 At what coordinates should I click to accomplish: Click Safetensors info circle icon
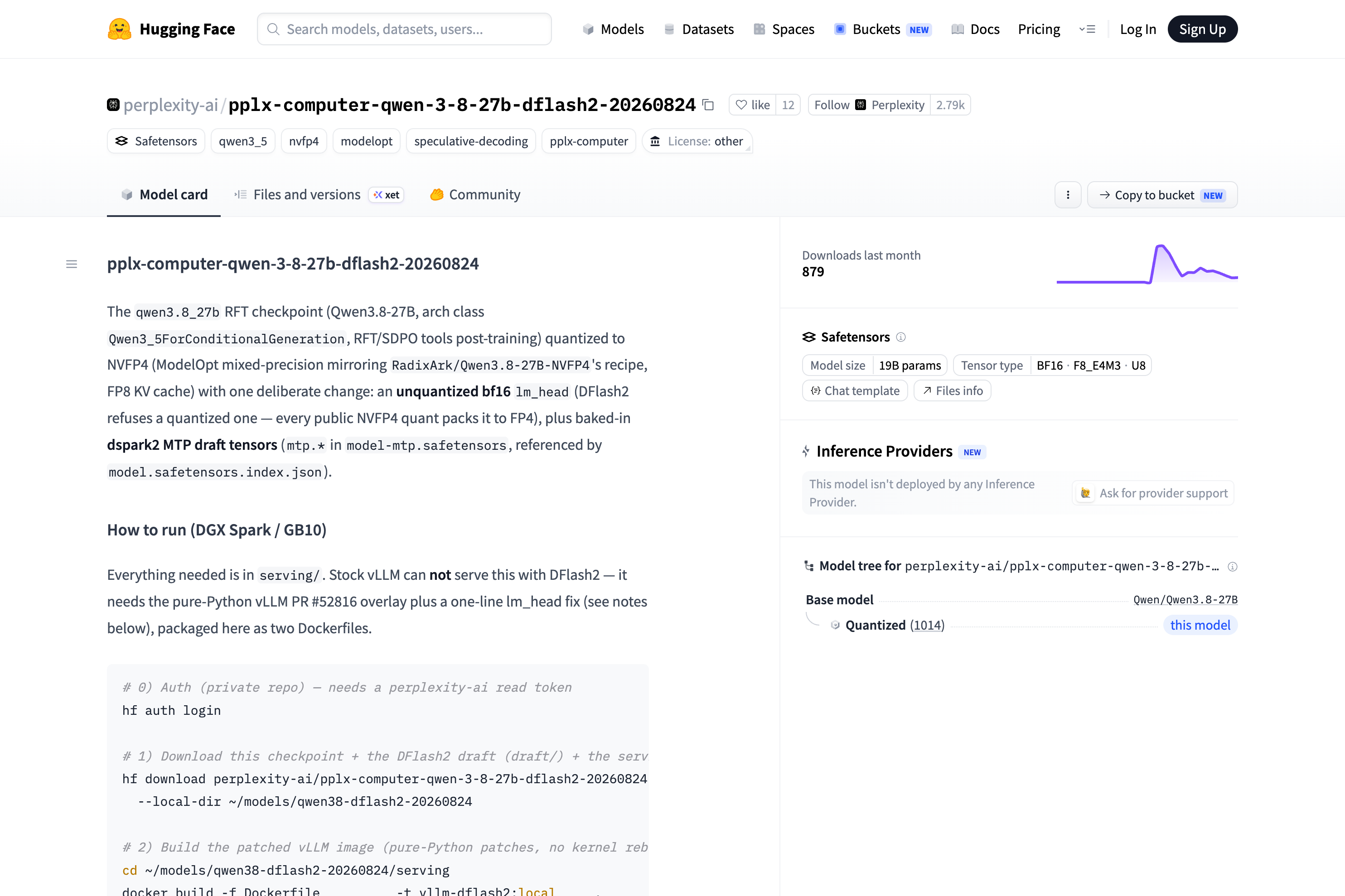pyautogui.click(x=901, y=337)
